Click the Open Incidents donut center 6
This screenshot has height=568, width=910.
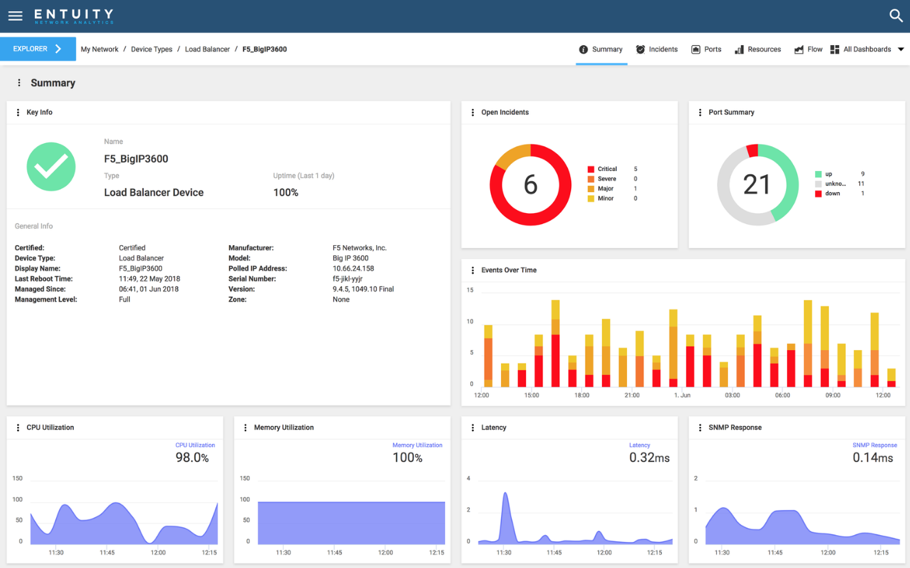click(530, 185)
